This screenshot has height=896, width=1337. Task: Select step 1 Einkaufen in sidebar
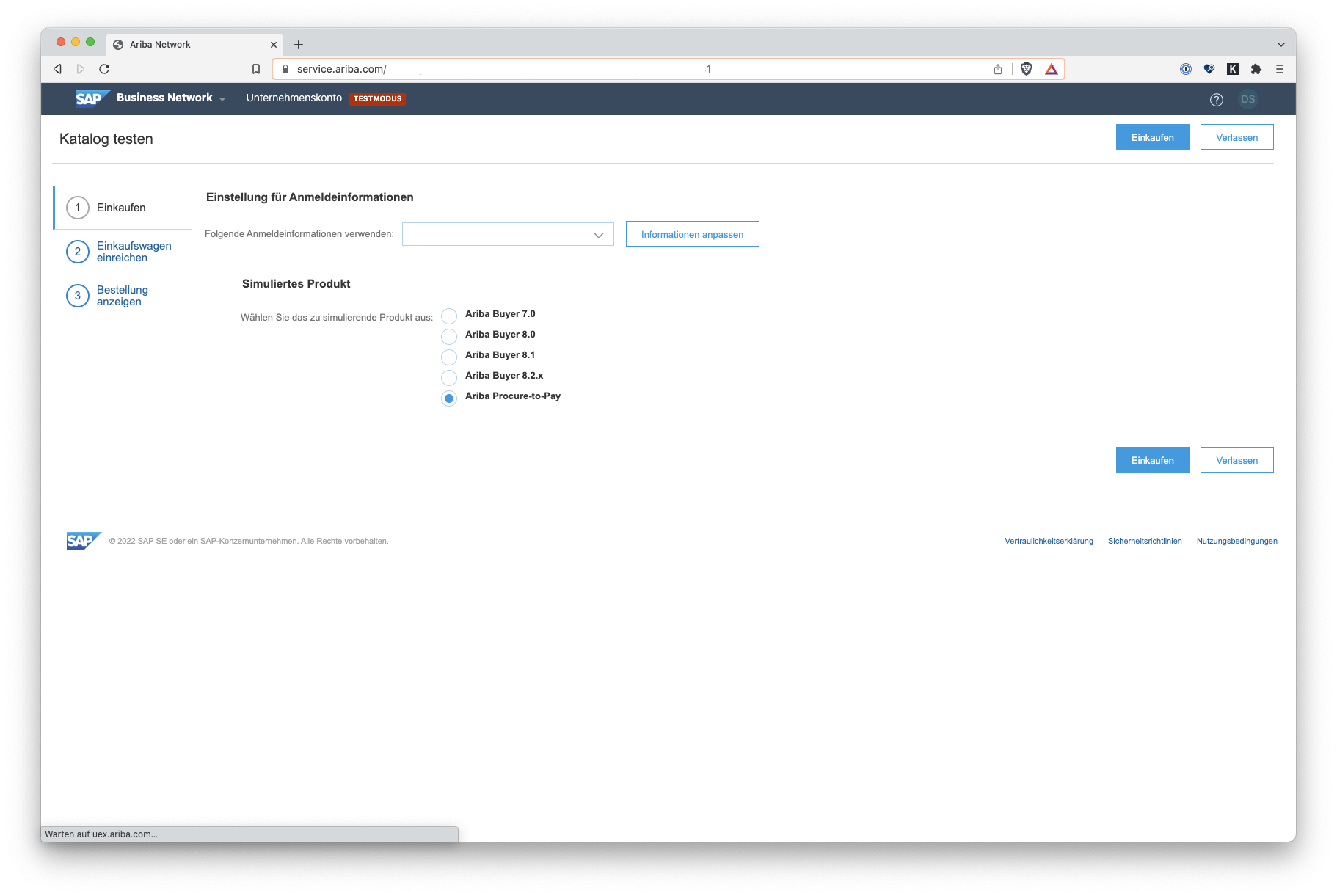pos(123,208)
